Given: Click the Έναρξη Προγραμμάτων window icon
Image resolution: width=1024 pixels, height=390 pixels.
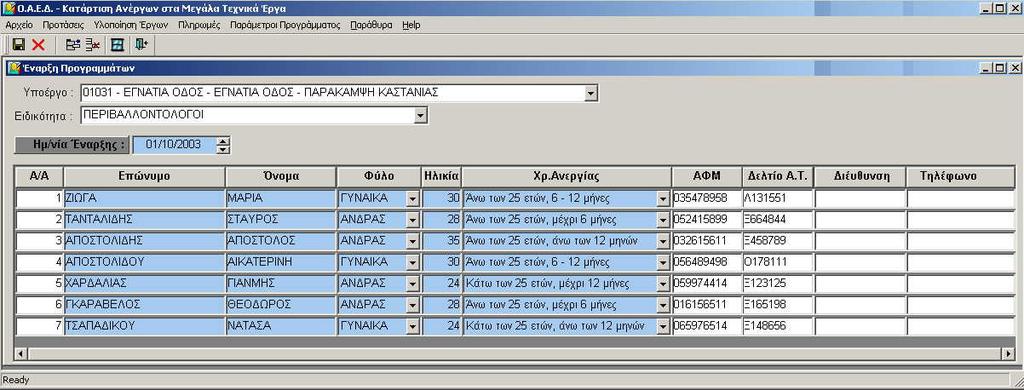Looking at the screenshot, I should 14,68.
